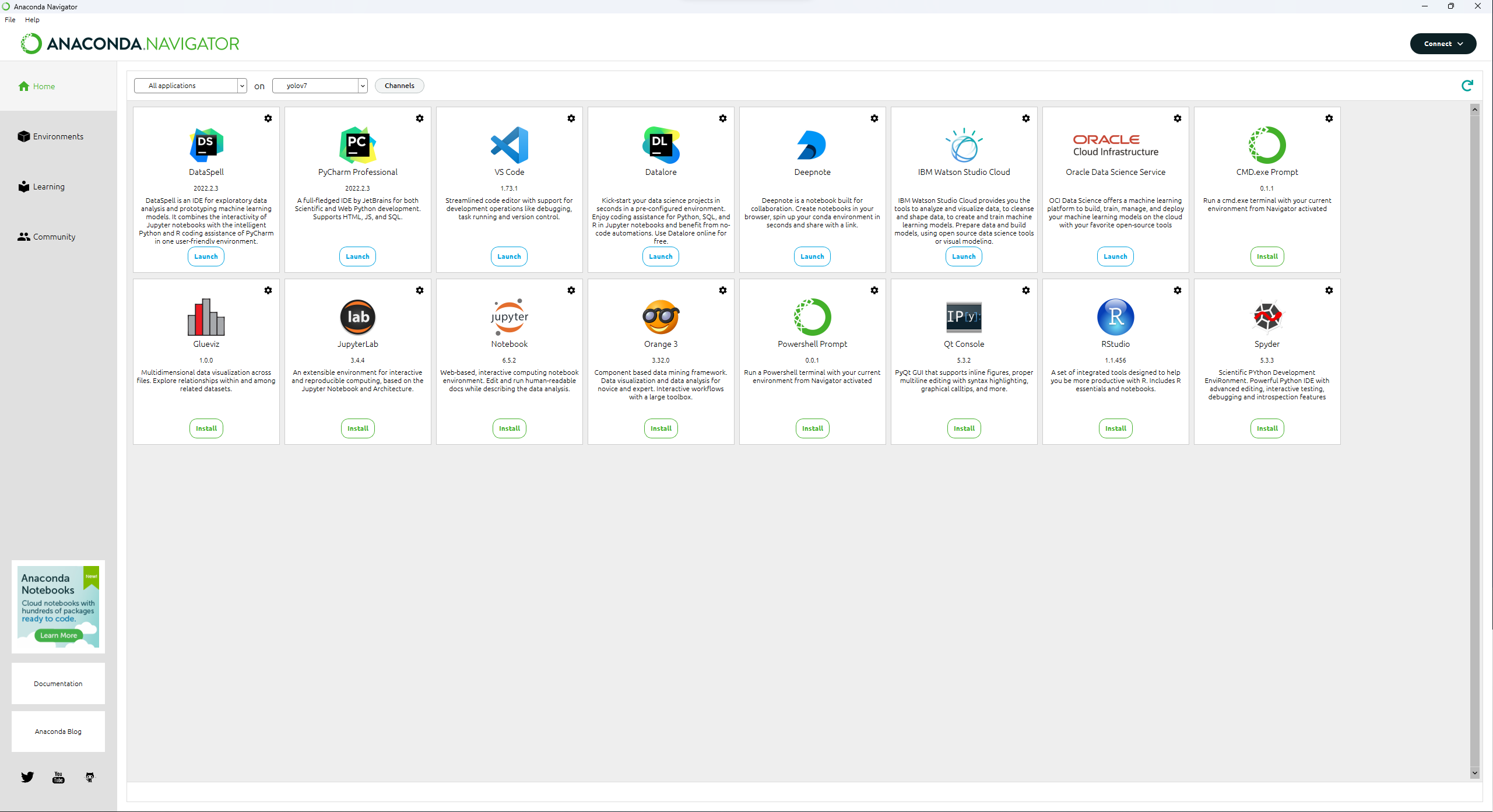Install Powershell Prompt
Image resolution: width=1493 pixels, height=812 pixels.
click(813, 428)
